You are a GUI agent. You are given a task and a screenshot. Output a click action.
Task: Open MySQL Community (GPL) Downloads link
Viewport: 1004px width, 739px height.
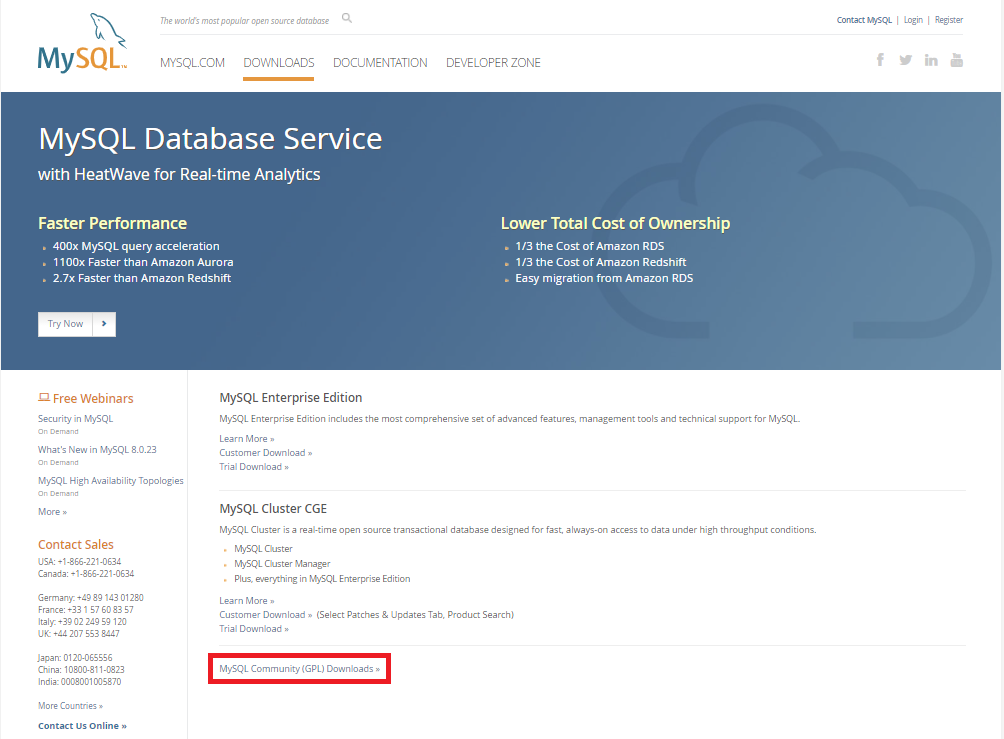[x=300, y=669]
